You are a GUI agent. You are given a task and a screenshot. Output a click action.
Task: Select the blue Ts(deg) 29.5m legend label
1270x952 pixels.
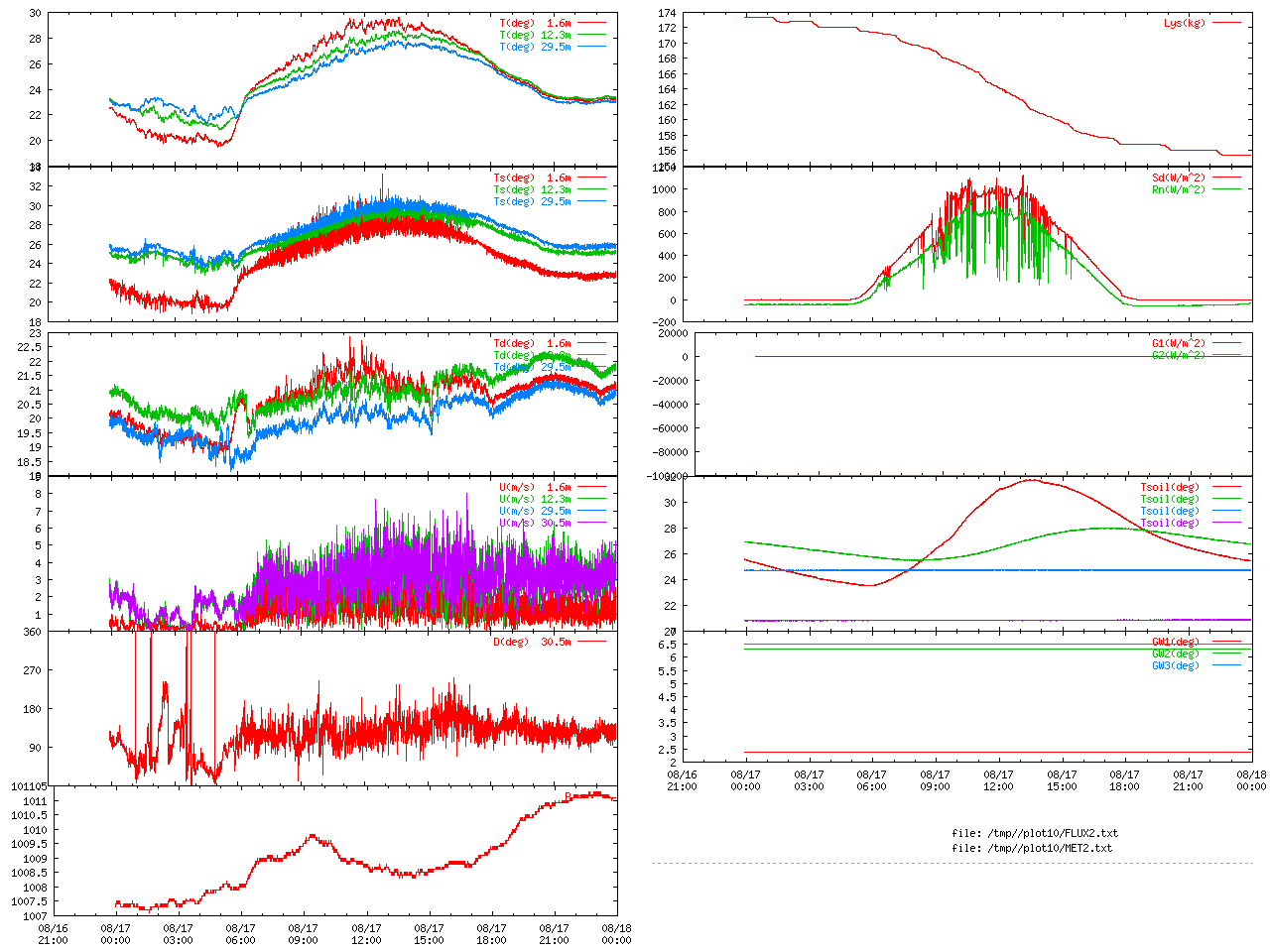(532, 201)
